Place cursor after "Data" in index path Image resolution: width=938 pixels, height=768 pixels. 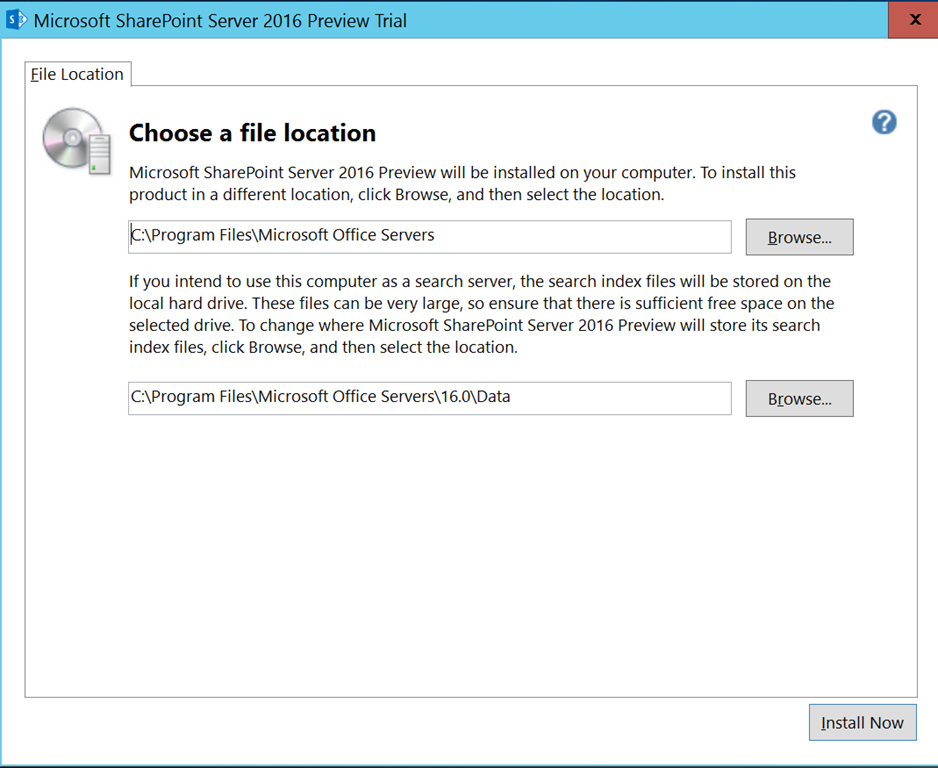pyautogui.click(x=511, y=397)
